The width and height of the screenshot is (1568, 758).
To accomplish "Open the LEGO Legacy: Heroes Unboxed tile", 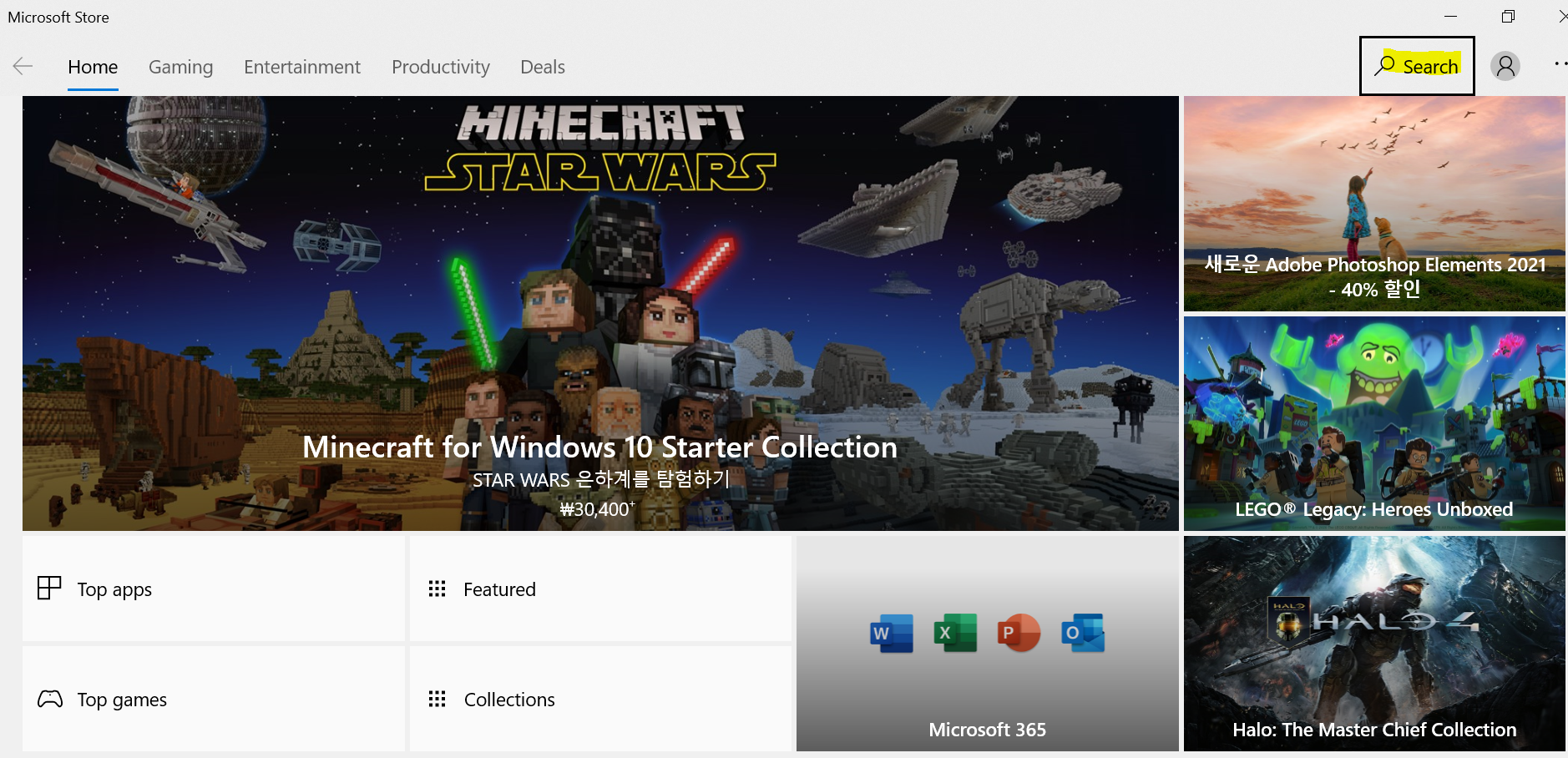I will coord(1374,423).
